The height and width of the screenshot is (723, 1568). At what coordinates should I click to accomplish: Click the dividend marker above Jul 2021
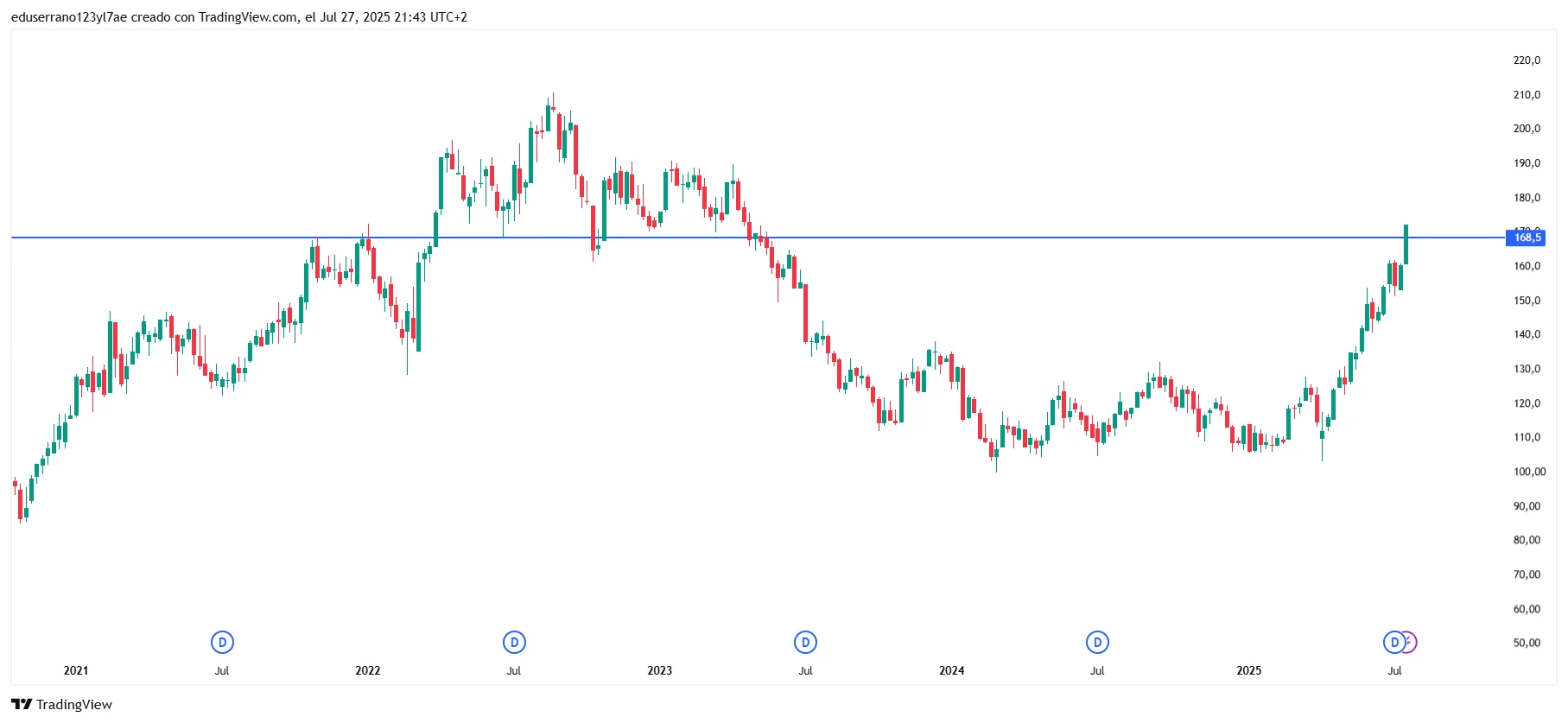point(222,643)
